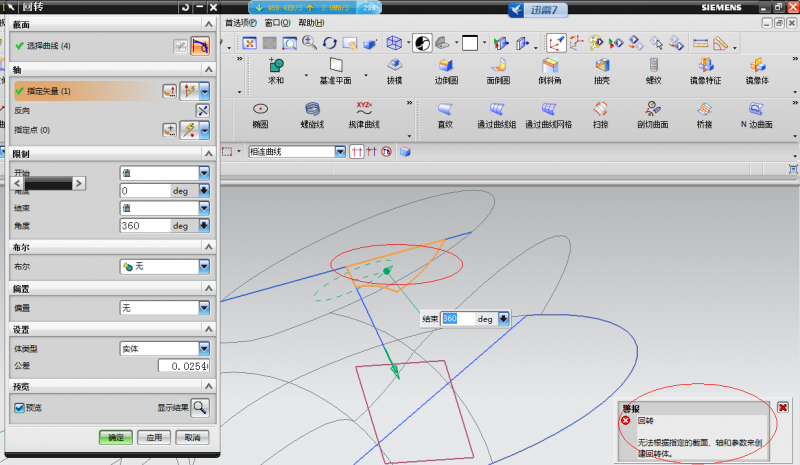Click the 反向 reverse direction icon
The height and width of the screenshot is (465, 800).
(203, 110)
